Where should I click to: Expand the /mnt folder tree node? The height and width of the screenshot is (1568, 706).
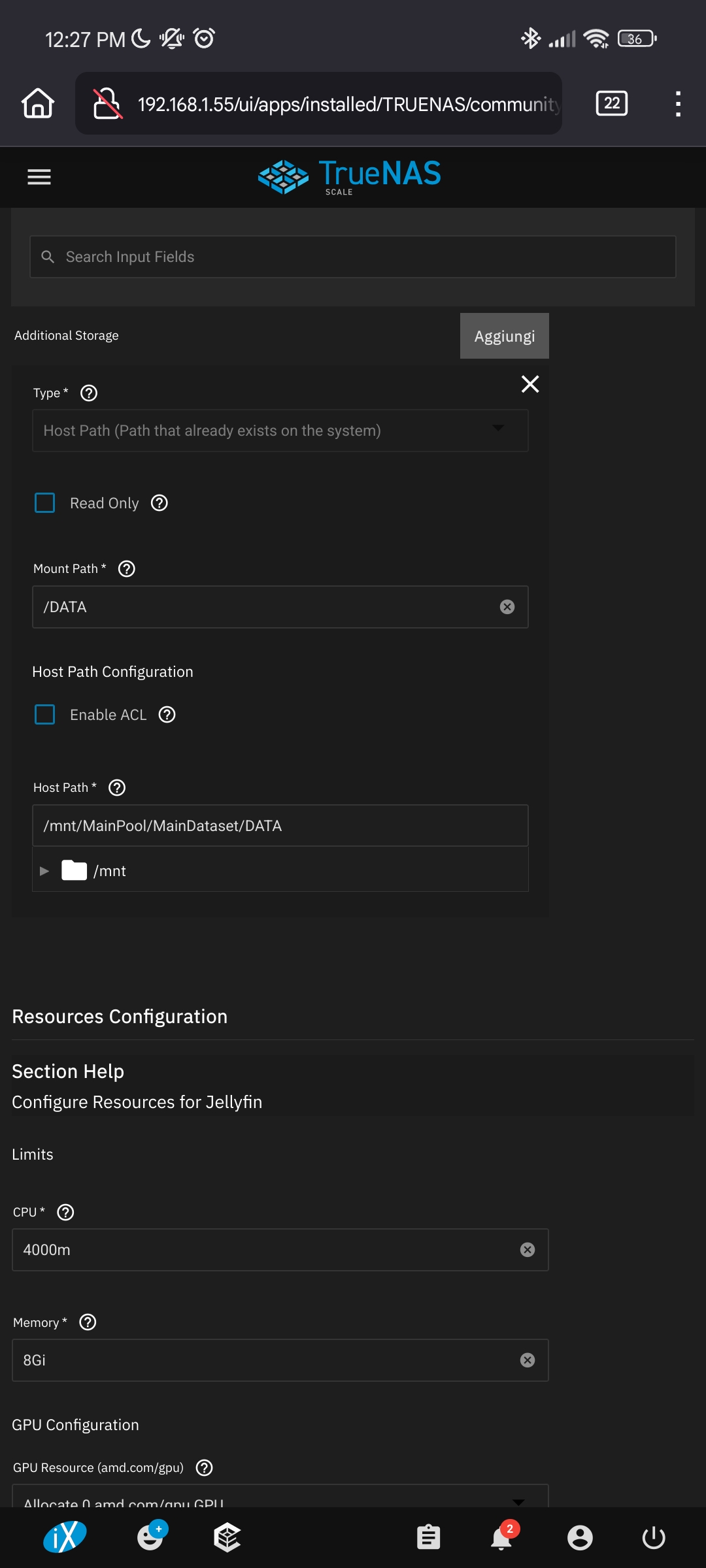(x=44, y=871)
